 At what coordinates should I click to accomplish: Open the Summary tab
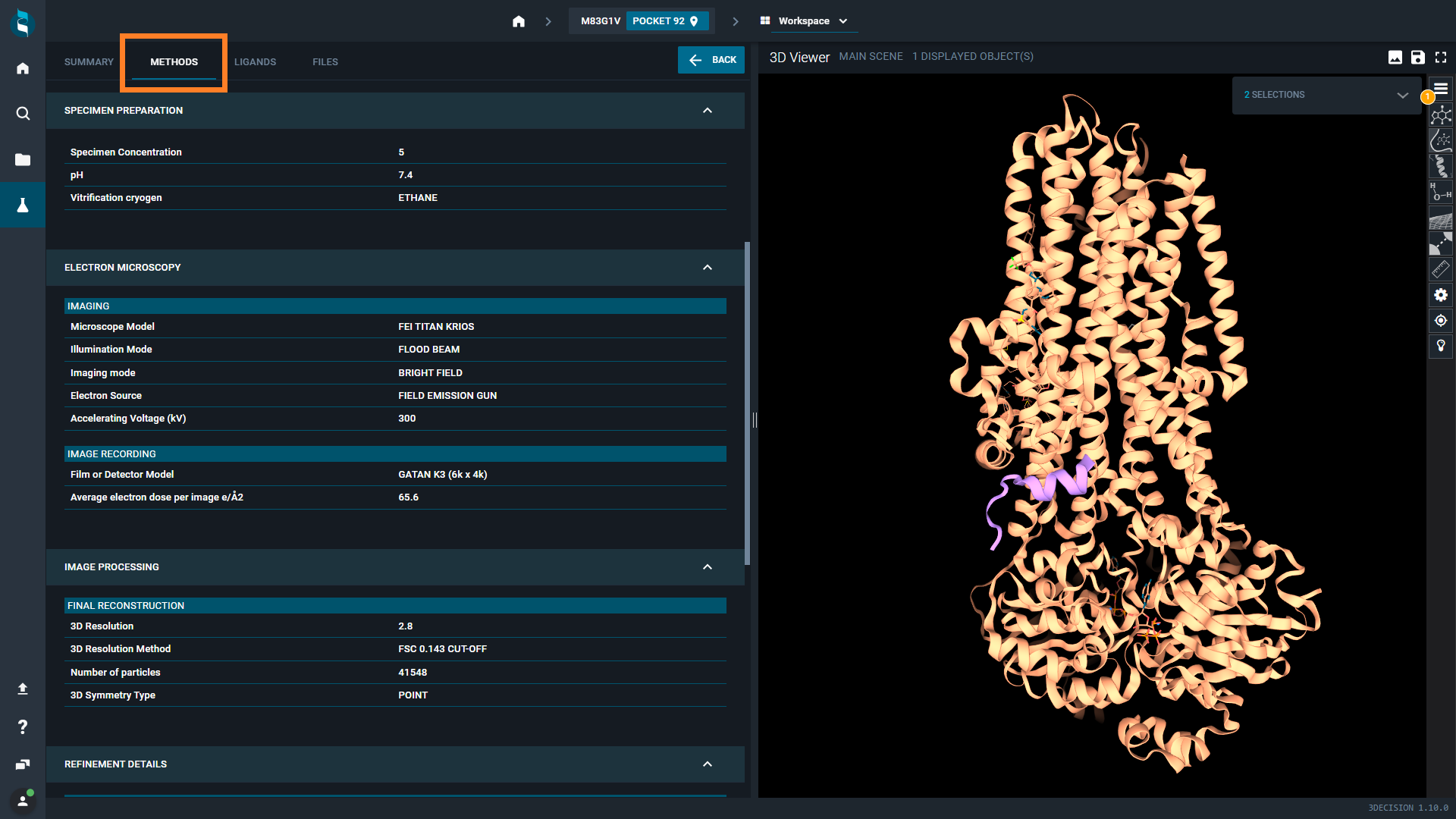(89, 62)
